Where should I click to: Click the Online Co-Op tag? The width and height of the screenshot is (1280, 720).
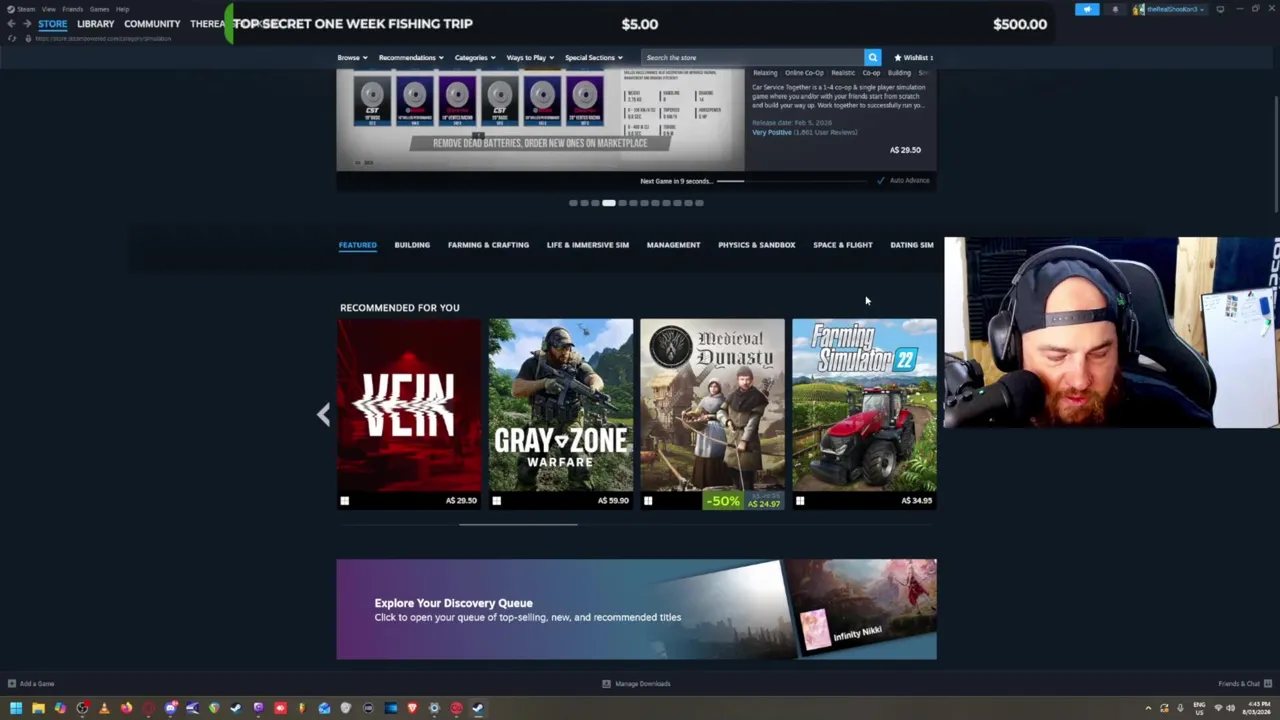click(x=804, y=73)
